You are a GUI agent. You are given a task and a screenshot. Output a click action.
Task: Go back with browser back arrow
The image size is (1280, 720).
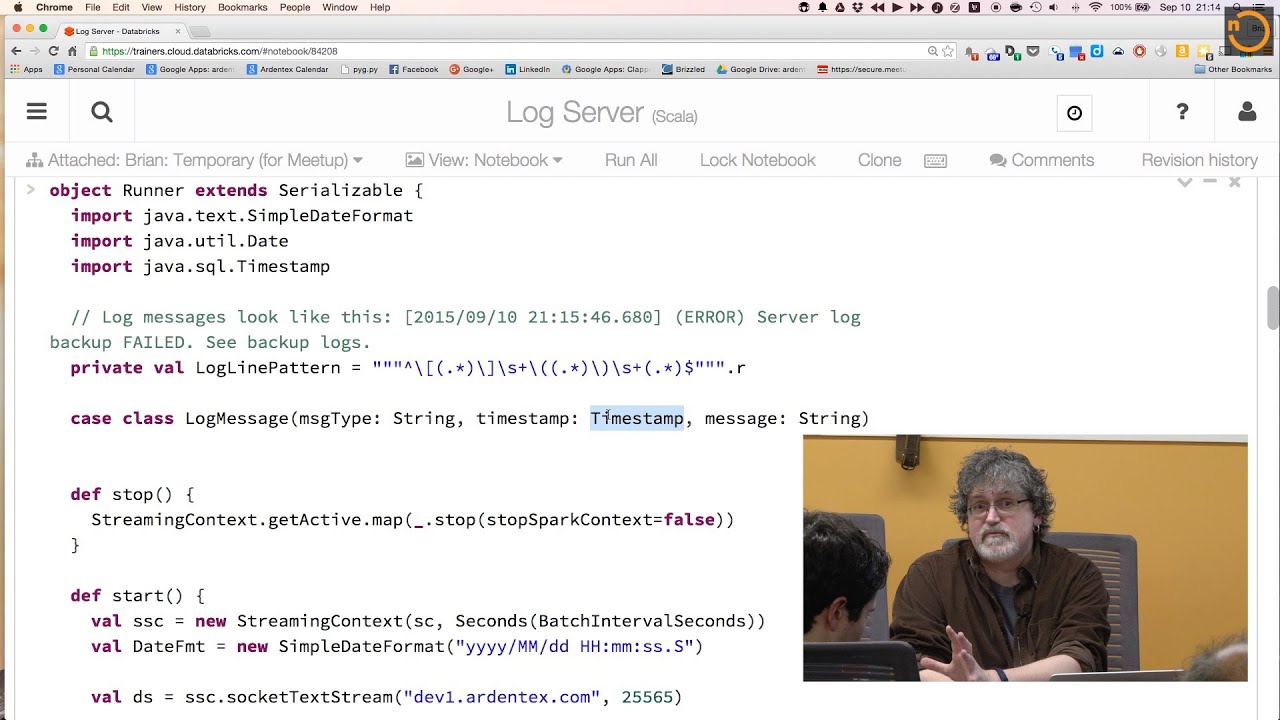tap(16, 51)
